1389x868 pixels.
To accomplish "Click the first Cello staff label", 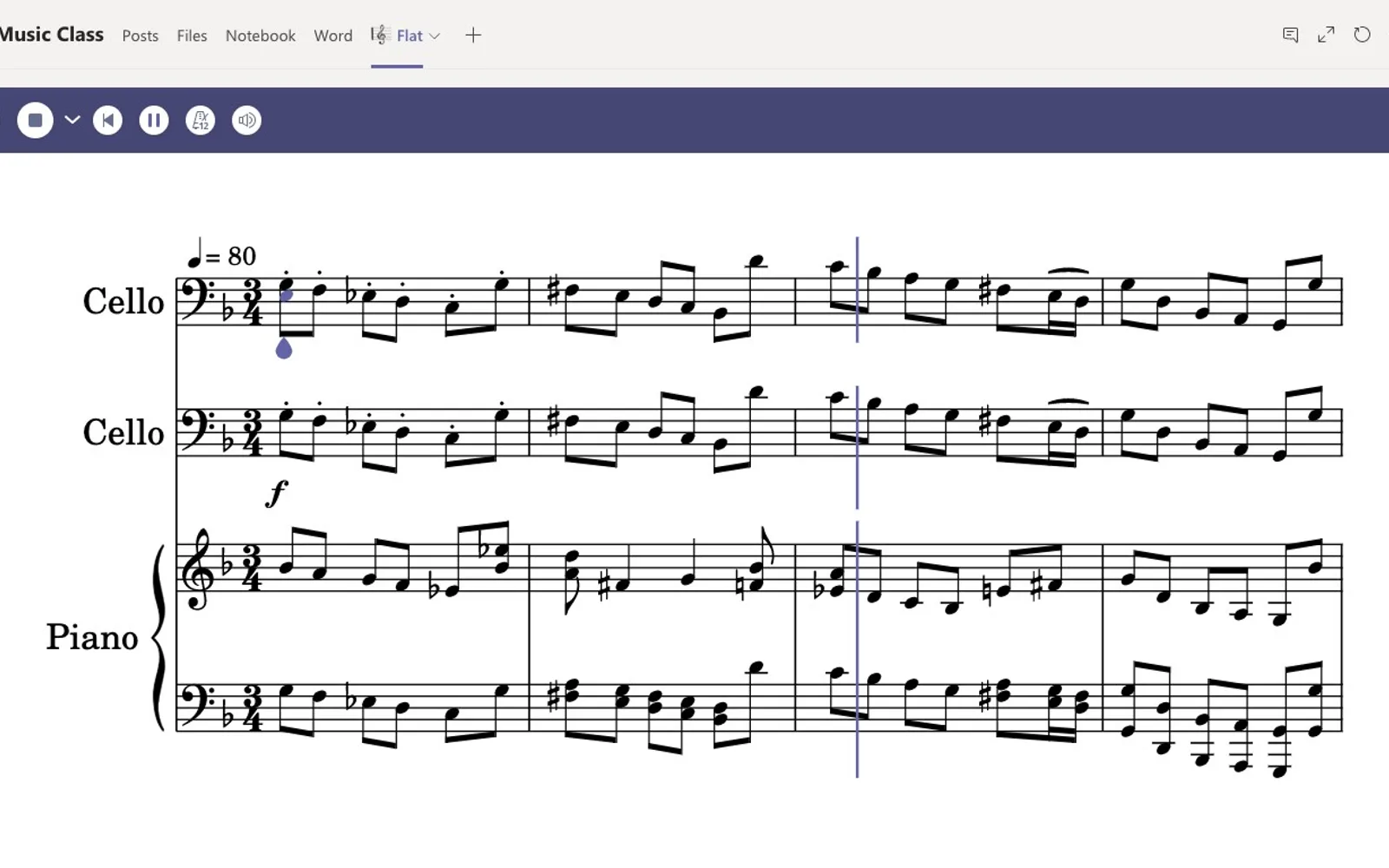I will click(x=123, y=302).
